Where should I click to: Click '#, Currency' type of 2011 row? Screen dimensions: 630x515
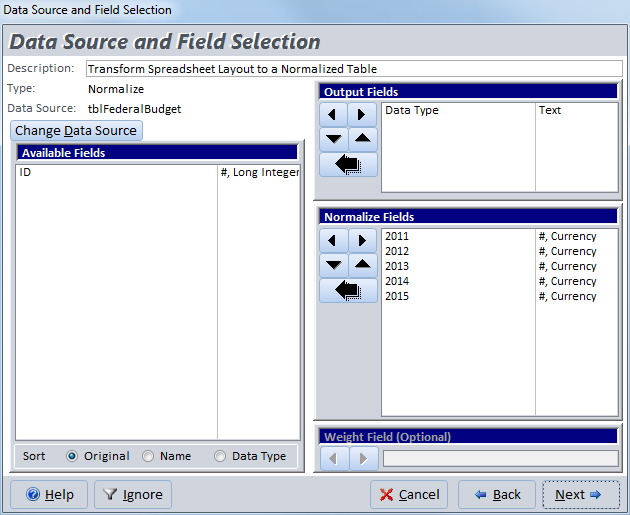coord(567,236)
